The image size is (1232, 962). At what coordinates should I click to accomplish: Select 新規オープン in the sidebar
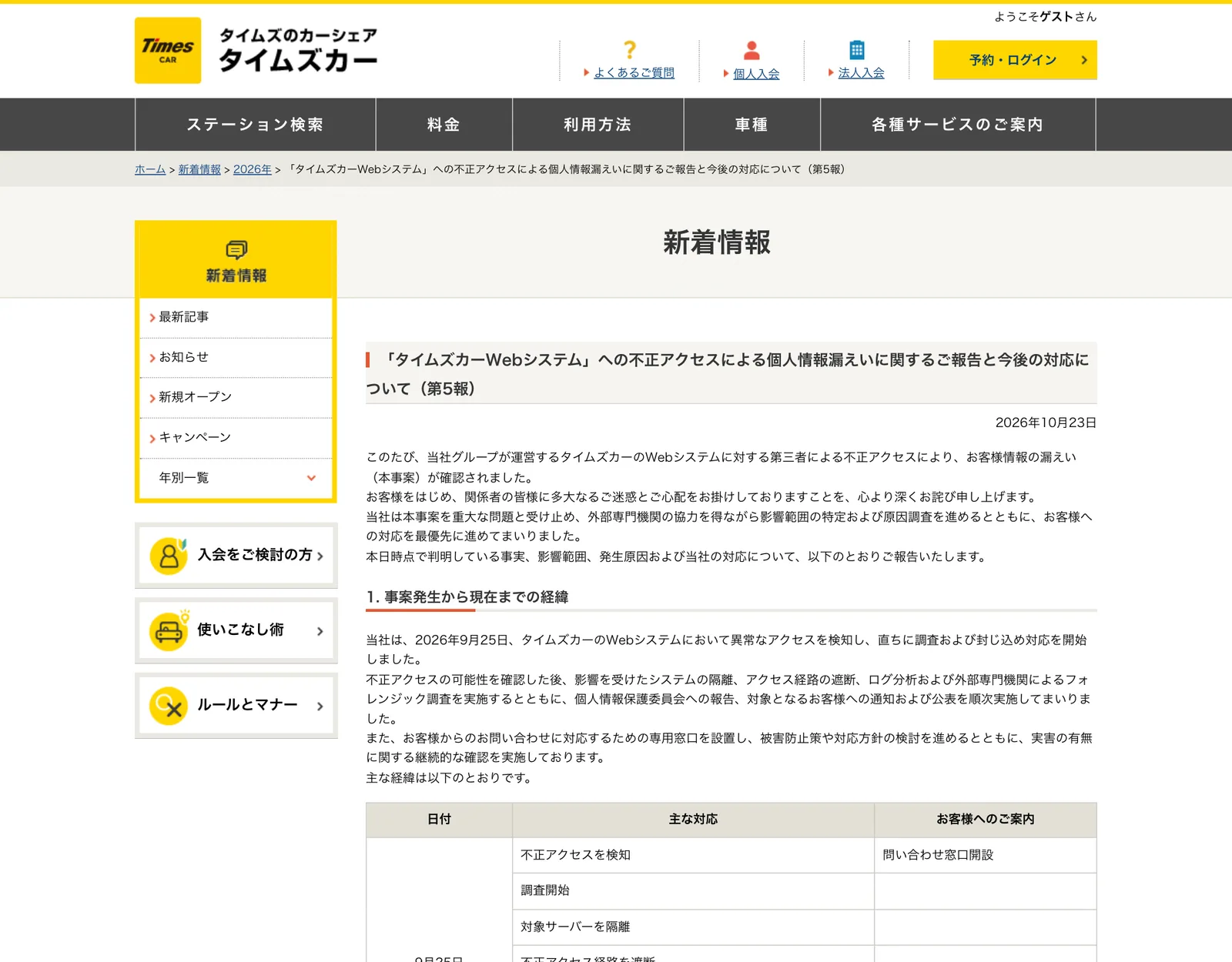pos(236,397)
